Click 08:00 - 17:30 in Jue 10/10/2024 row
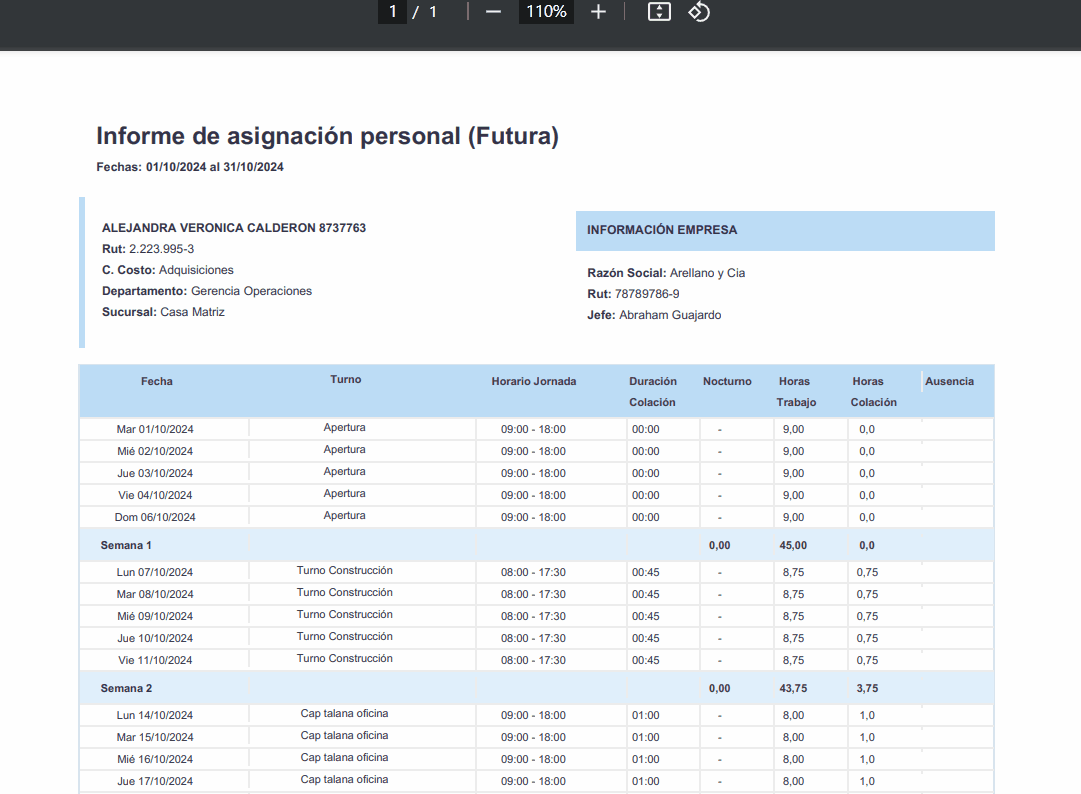Viewport: 1081px width, 794px height. click(534, 638)
